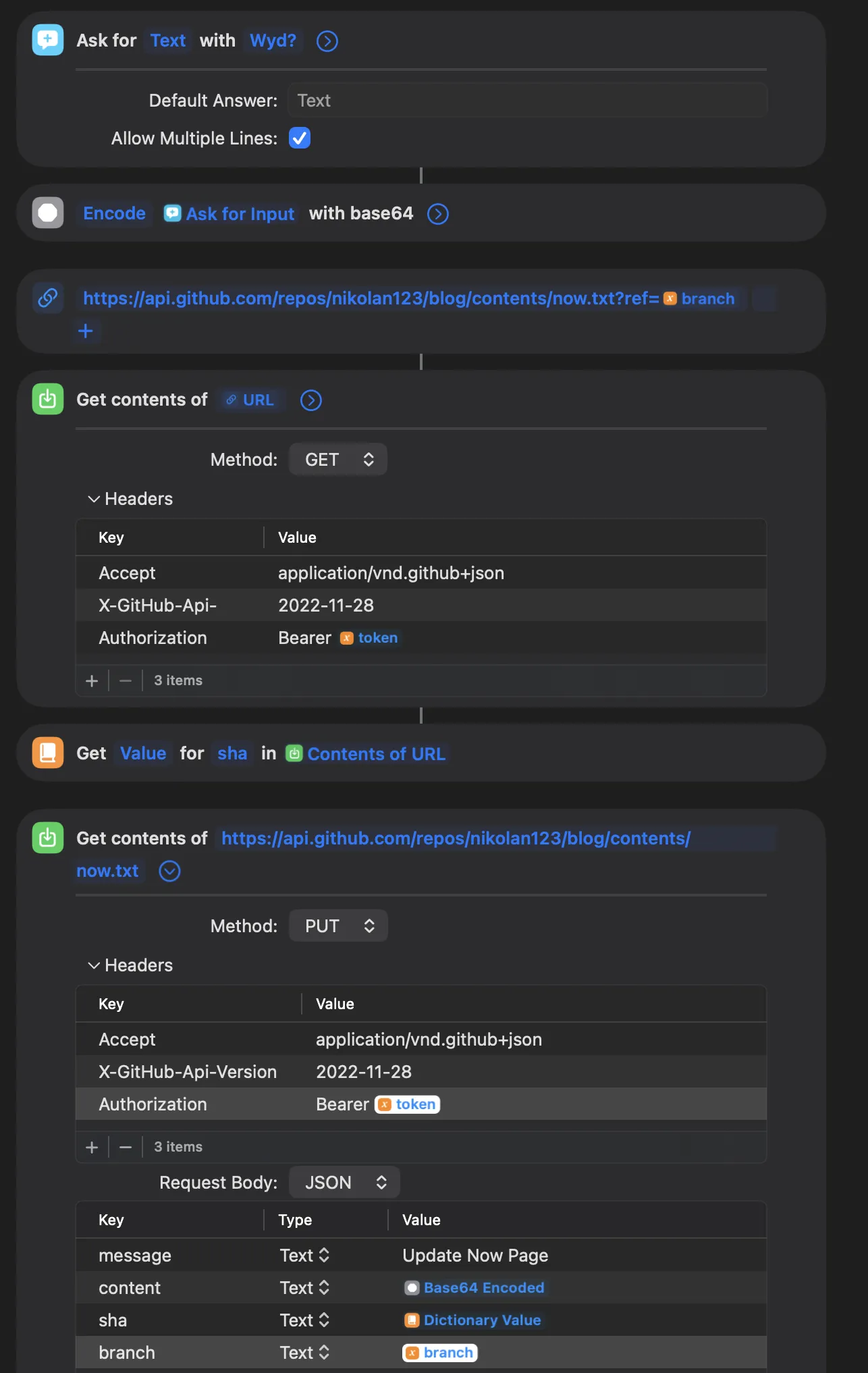Click the Wyd? prompt token
Image resolution: width=868 pixels, height=1373 pixels.
(273, 41)
